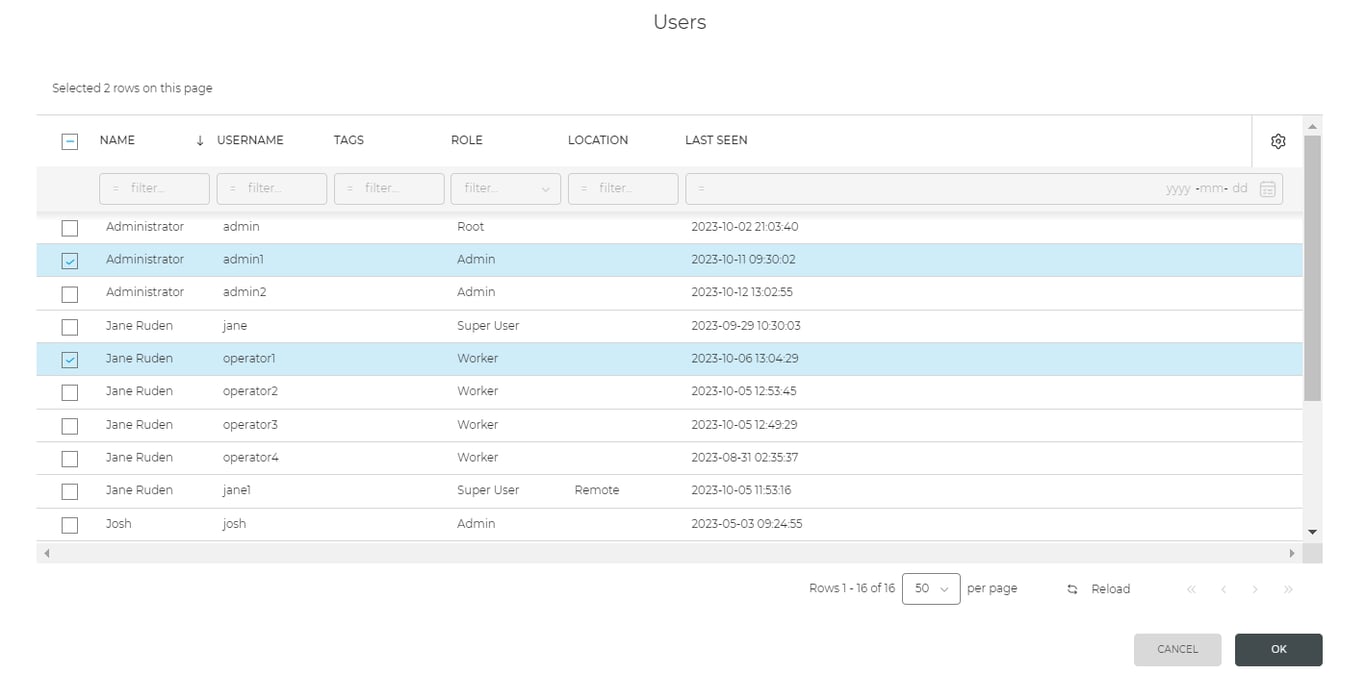Viewport: 1366px width, 674px height.
Task: Uncheck the admin1 row checkbox
Action: 69,260
